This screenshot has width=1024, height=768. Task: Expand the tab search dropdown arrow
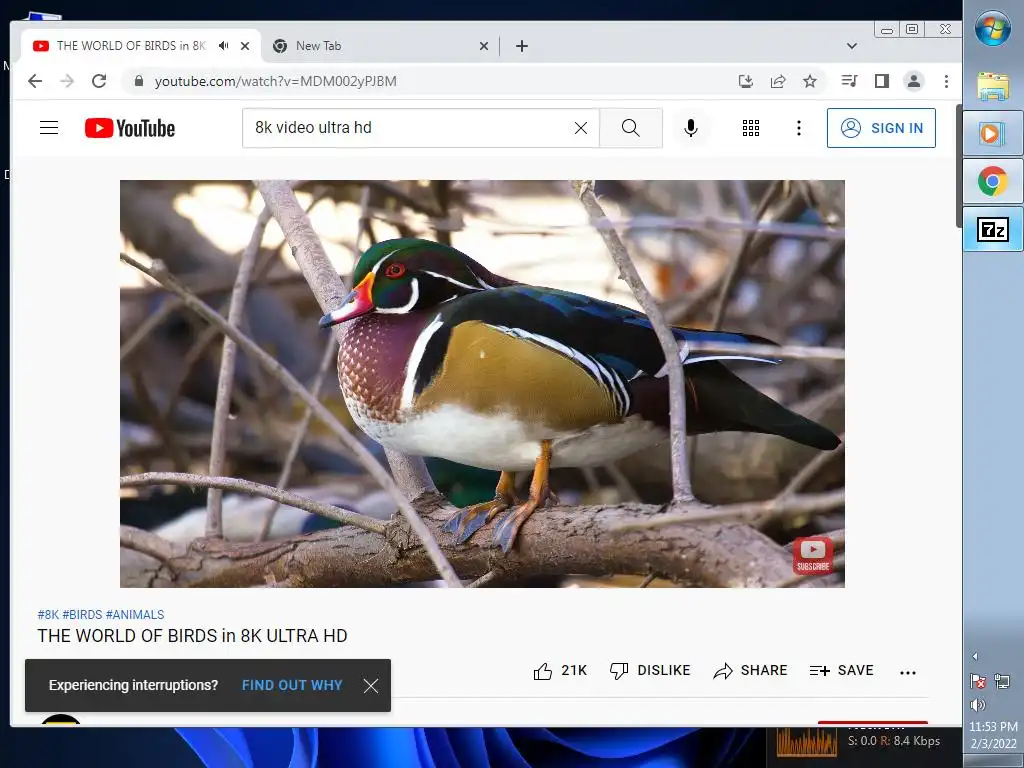(x=852, y=46)
